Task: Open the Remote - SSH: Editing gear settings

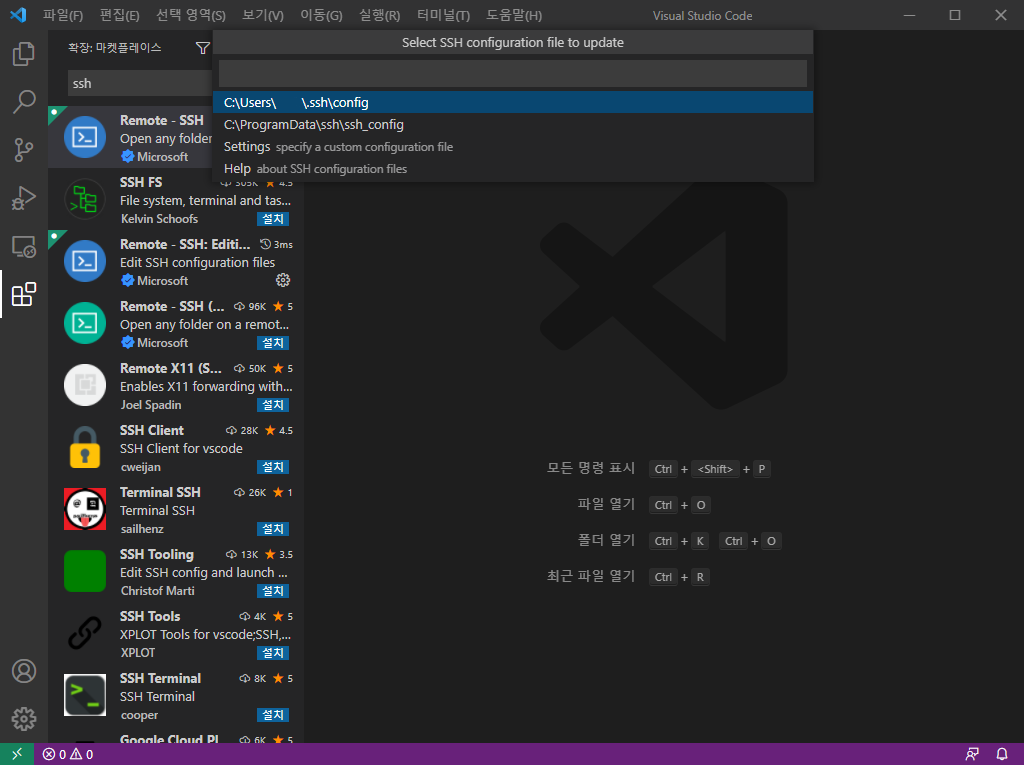Action: point(283,280)
